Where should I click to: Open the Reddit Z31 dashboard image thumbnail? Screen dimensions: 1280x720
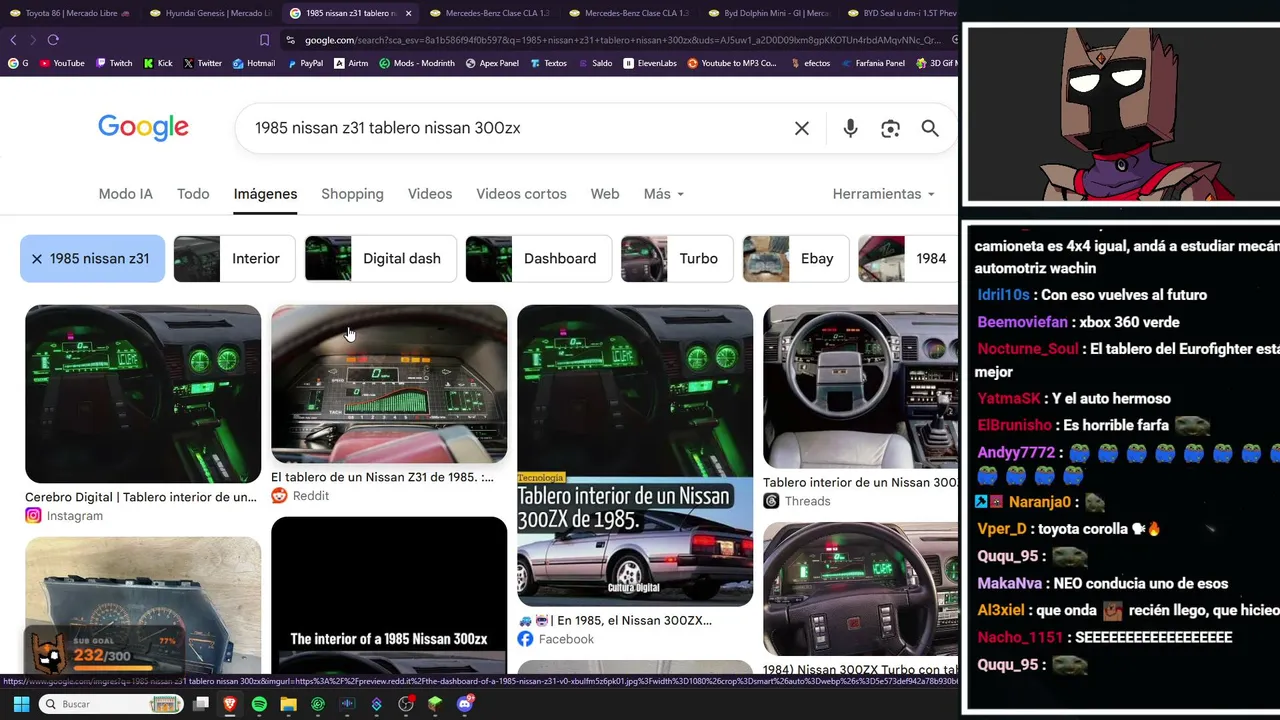coord(389,384)
